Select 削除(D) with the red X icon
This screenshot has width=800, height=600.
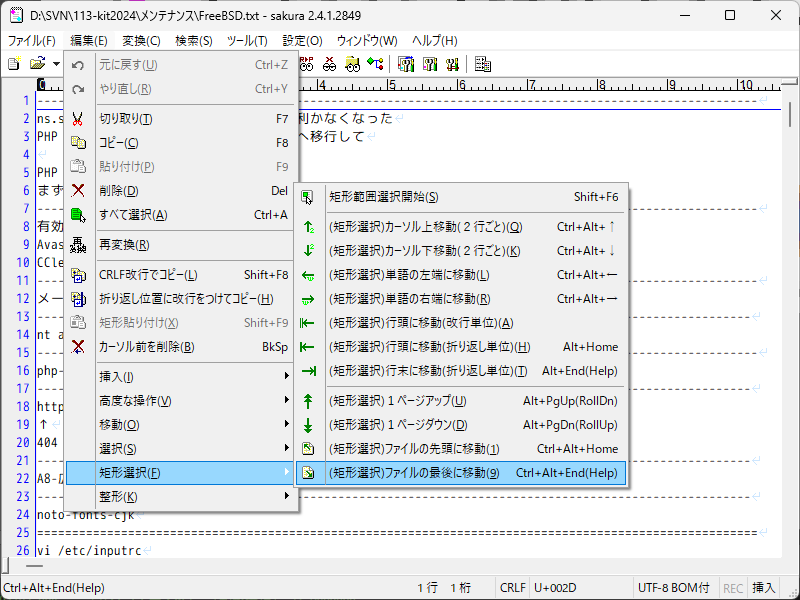click(x=182, y=191)
